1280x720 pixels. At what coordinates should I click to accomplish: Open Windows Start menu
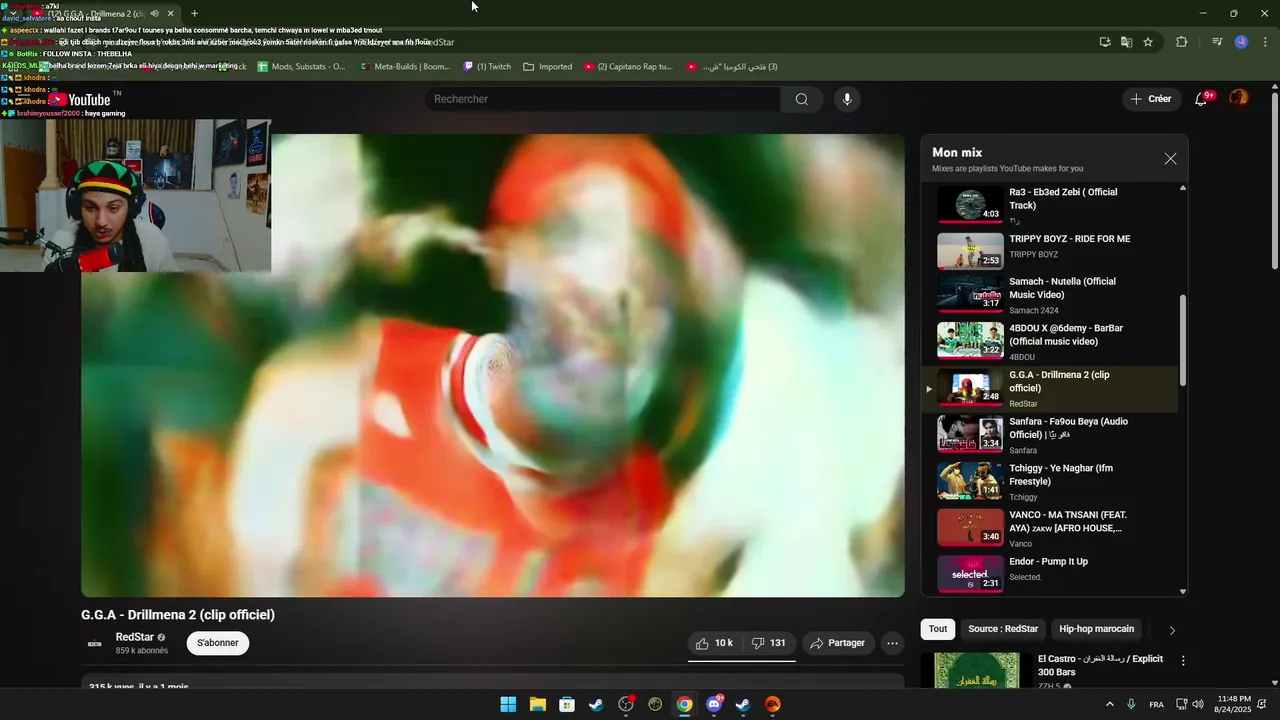pyautogui.click(x=508, y=704)
